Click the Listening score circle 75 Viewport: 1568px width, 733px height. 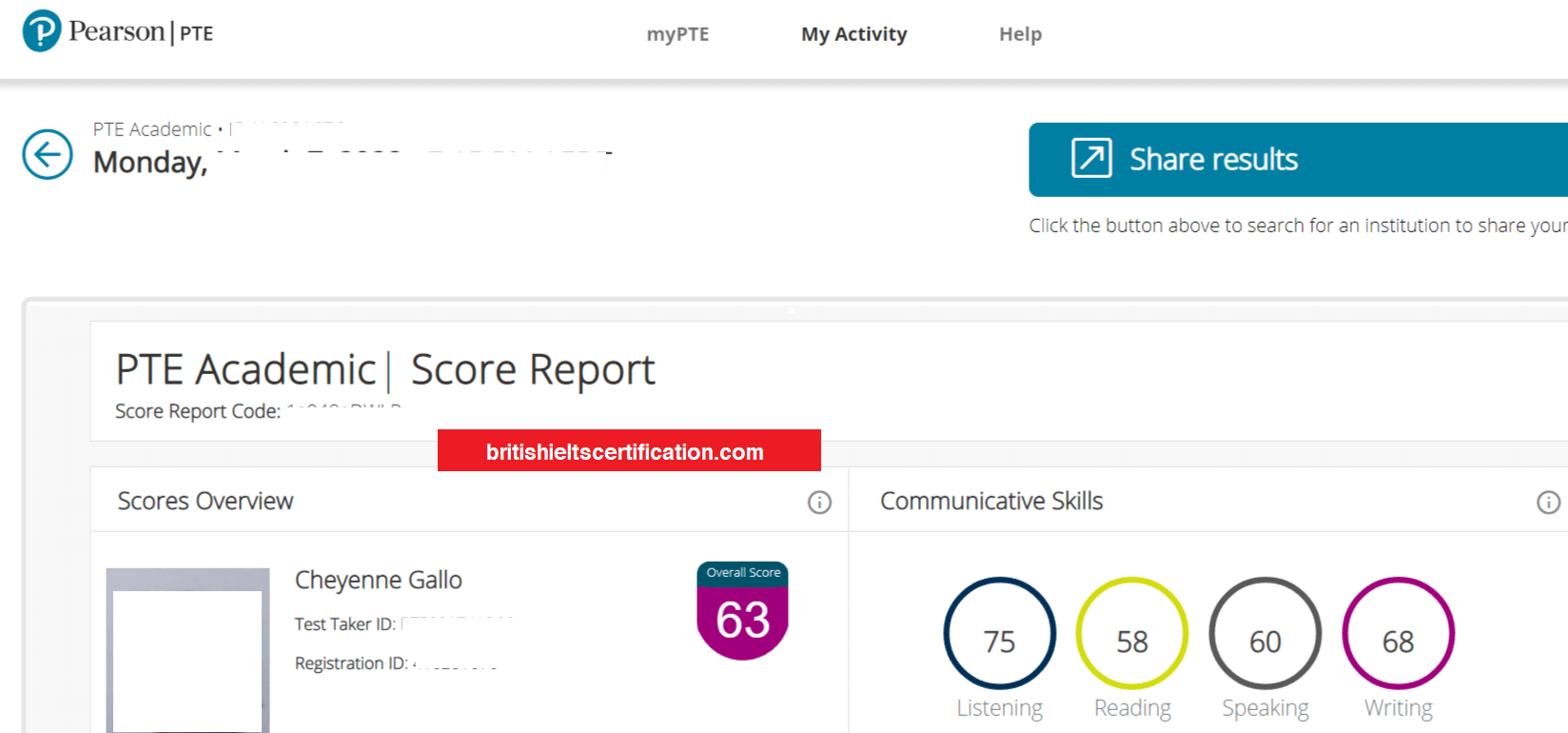pos(999,633)
